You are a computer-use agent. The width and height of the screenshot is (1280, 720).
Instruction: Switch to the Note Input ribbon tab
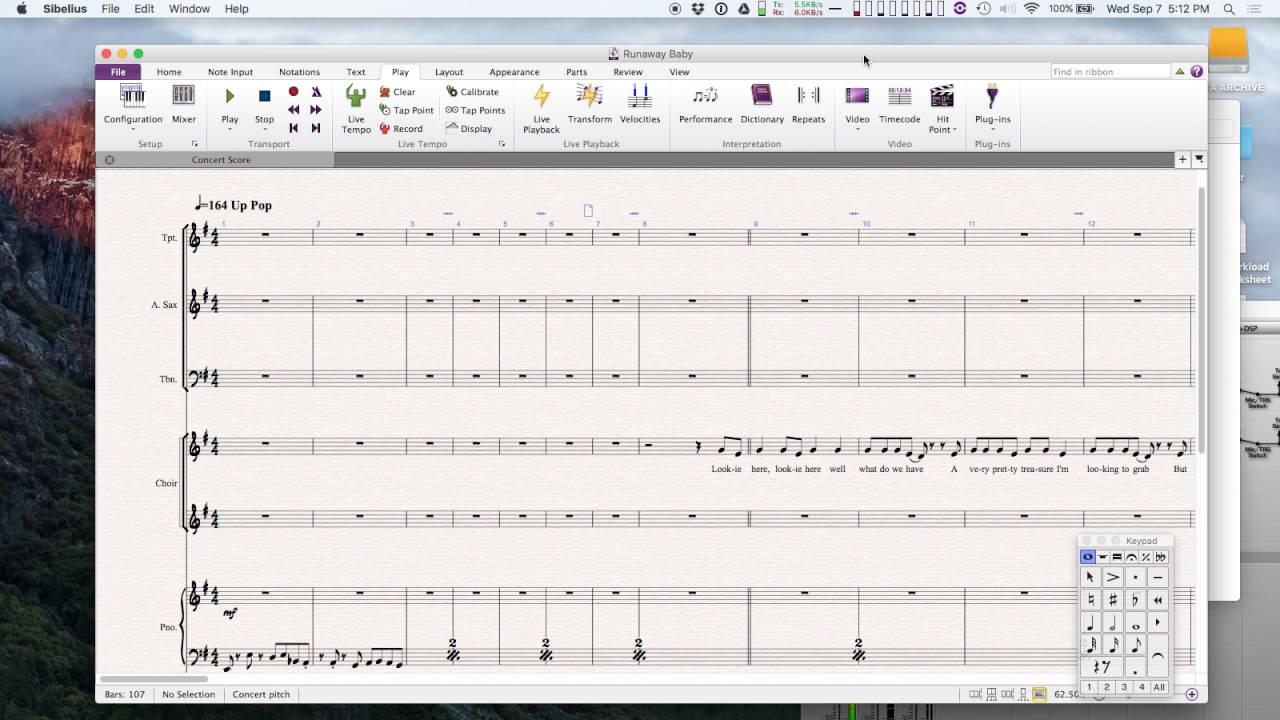pos(230,72)
